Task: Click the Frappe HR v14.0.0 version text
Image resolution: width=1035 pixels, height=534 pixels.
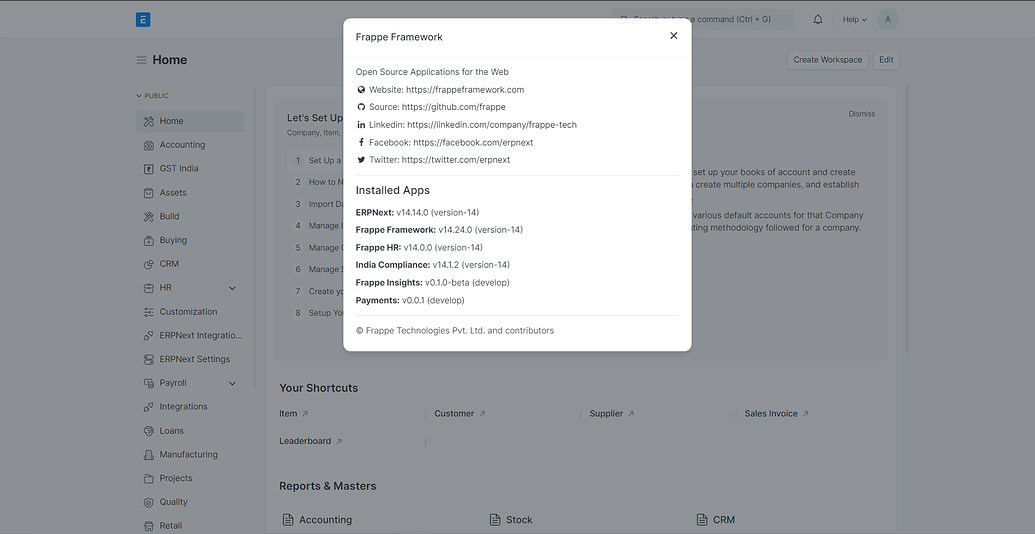Action: [x=443, y=248]
